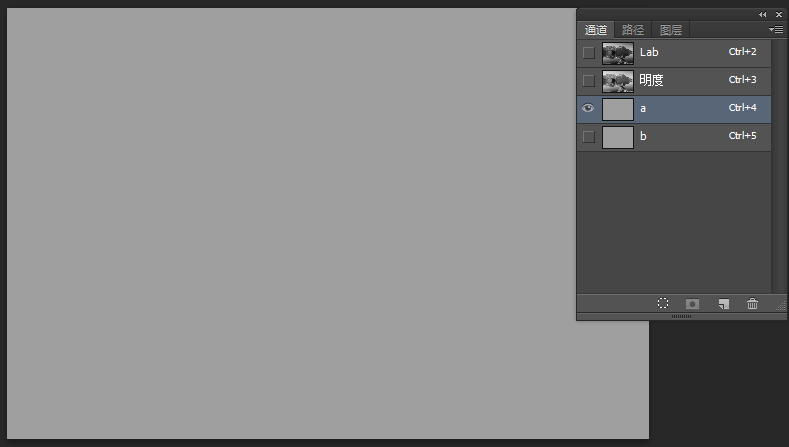Click Ctrl+4 shortcut text
Screen dimensions: 789x447
pyautogui.click(x=742, y=108)
